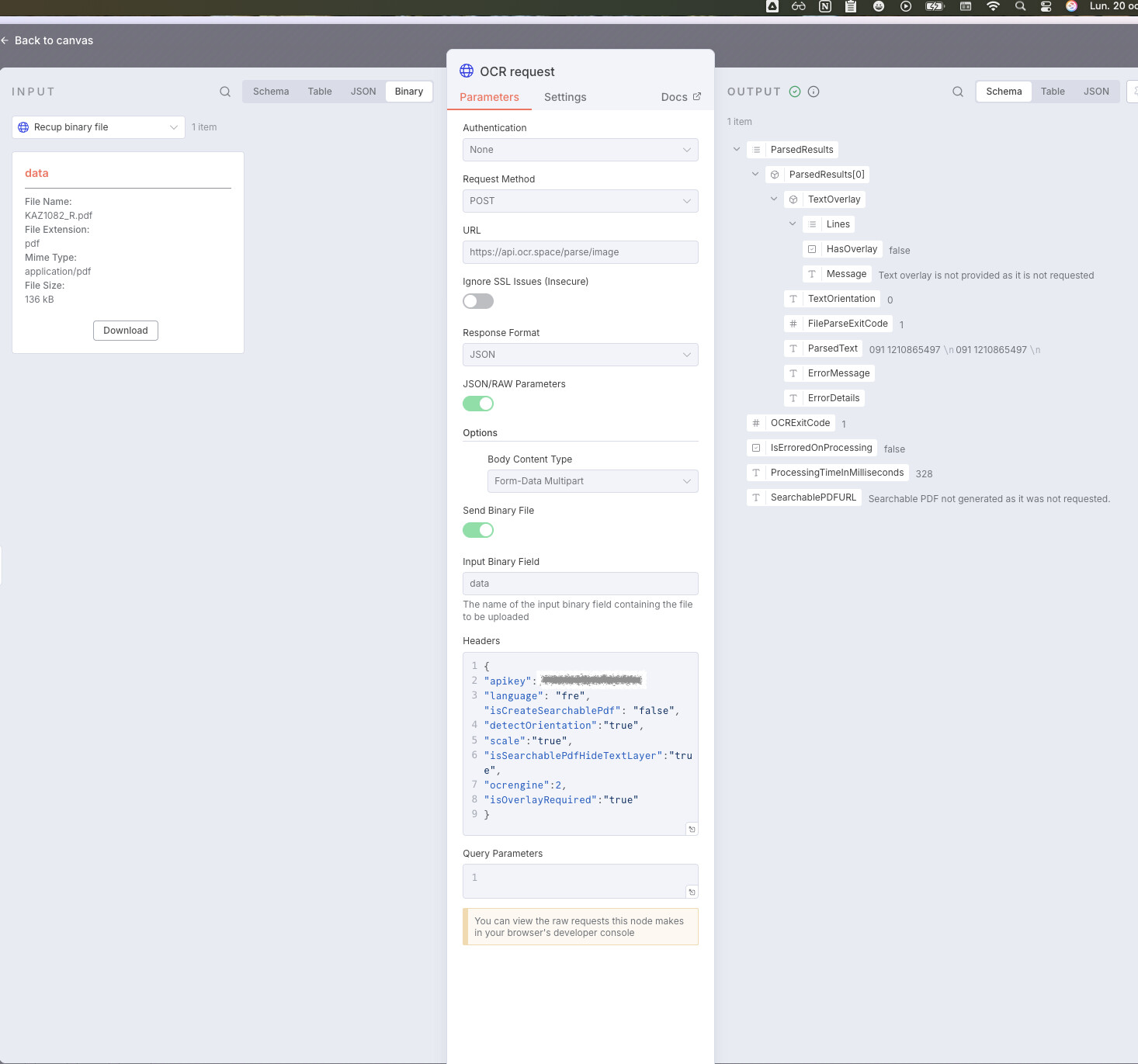Click the Wi-Fi icon in menu bar
Viewport: 1138px width, 1064px height.
(993, 6)
